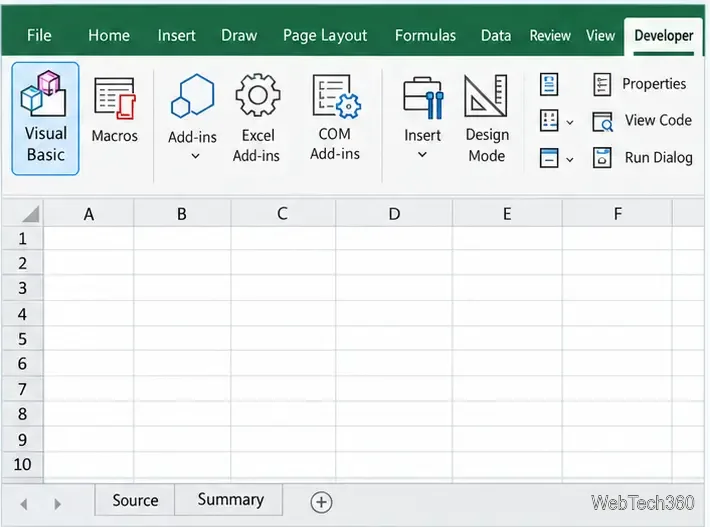Click the Add-ins hexagon icon
The image size is (710, 527).
[192, 96]
